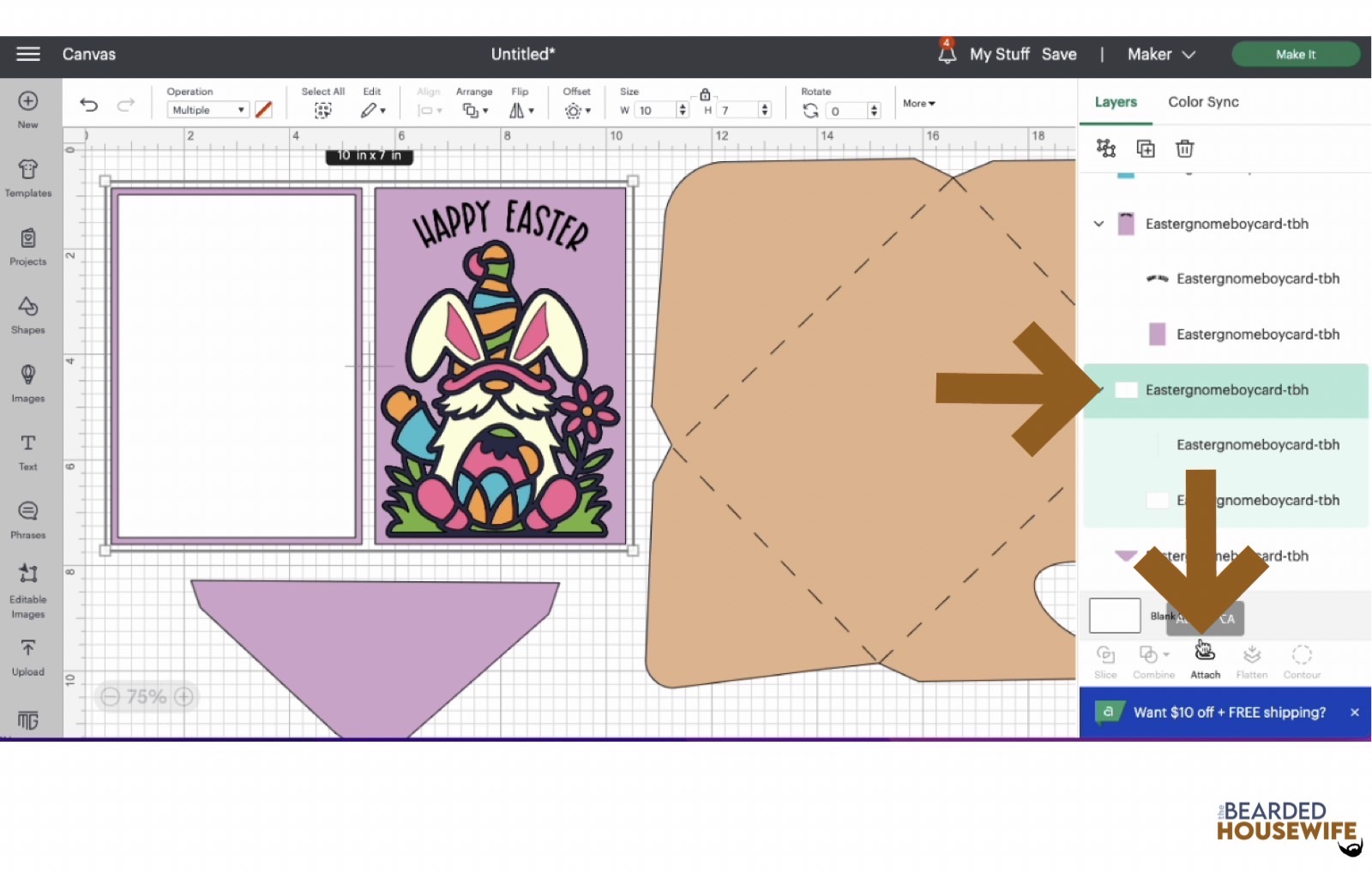Click the Save link in header

click(x=1059, y=54)
